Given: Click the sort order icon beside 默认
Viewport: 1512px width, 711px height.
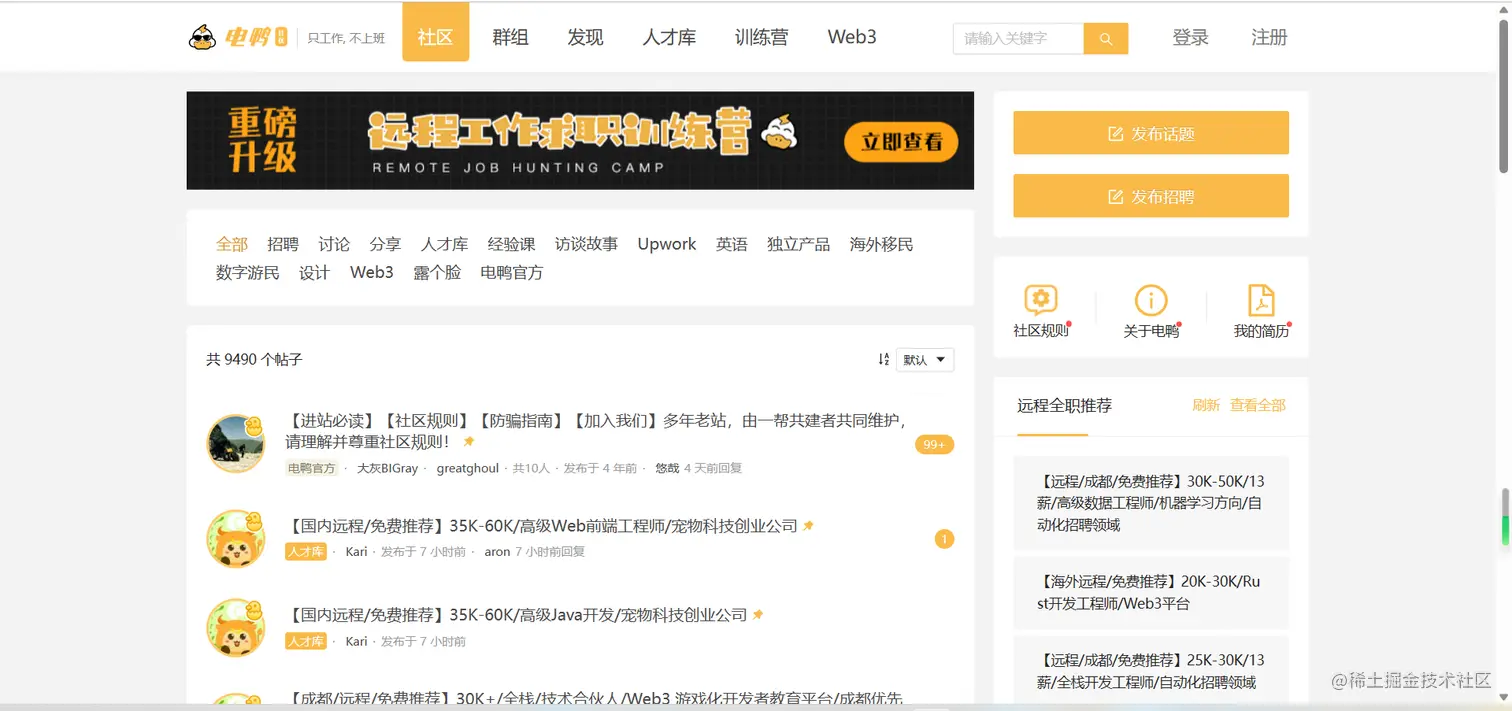Looking at the screenshot, I should (x=884, y=360).
